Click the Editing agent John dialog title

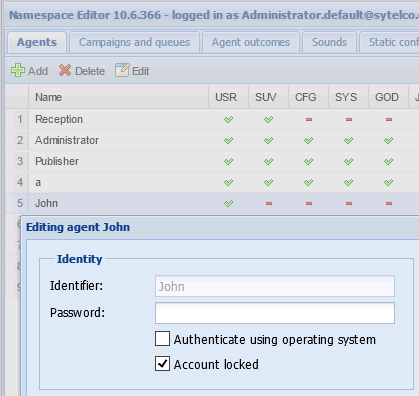78,227
